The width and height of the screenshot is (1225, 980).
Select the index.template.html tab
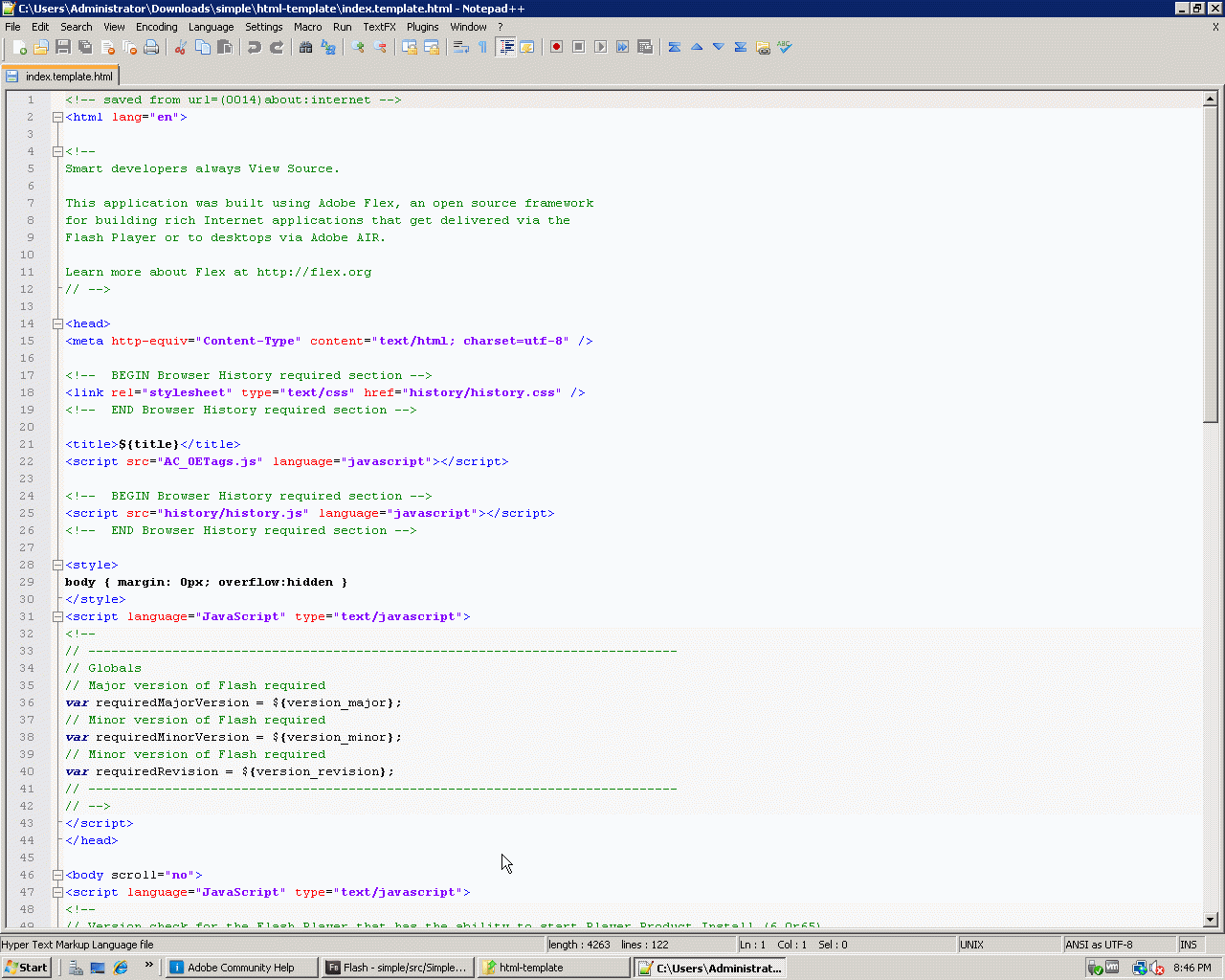60,77
